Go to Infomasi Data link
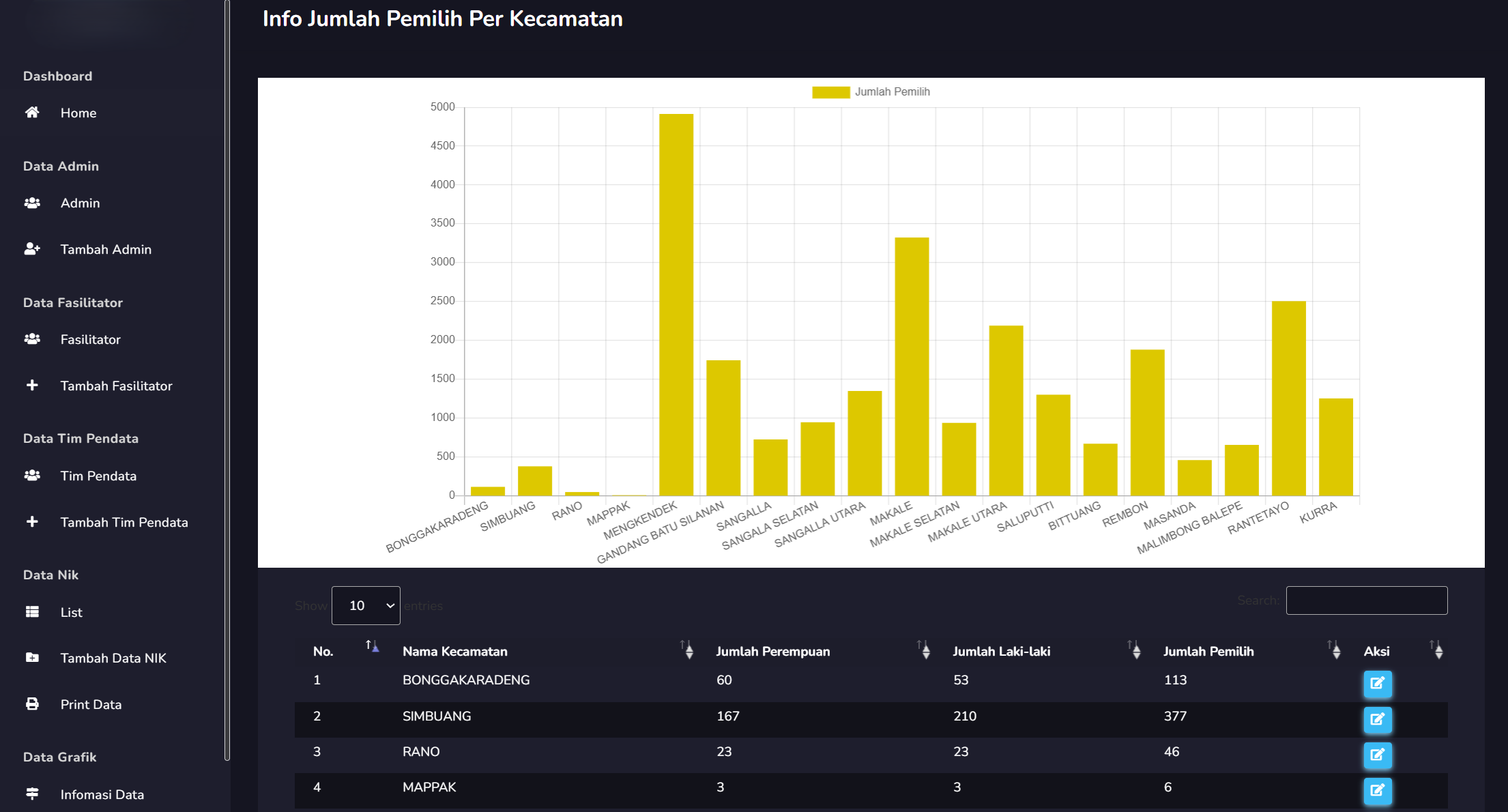The height and width of the screenshot is (812, 1508). click(x=102, y=794)
